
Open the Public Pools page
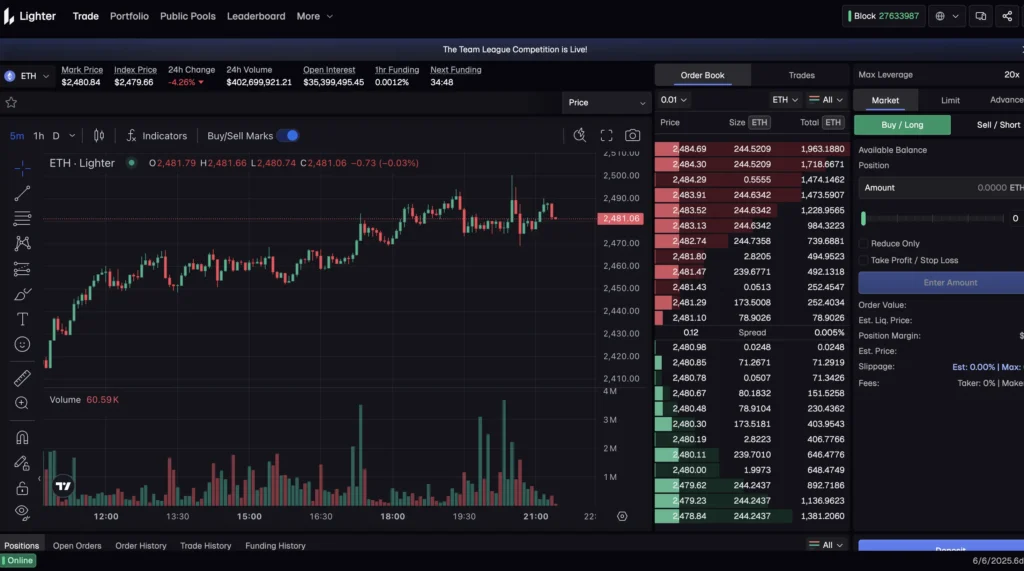(187, 16)
